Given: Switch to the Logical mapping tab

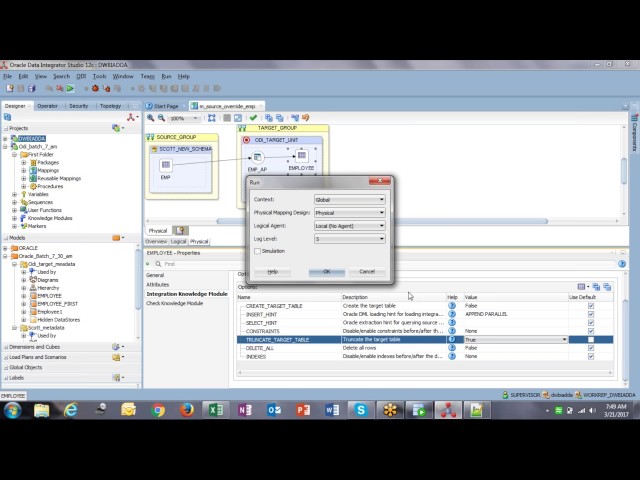Looking at the screenshot, I should click(178, 242).
